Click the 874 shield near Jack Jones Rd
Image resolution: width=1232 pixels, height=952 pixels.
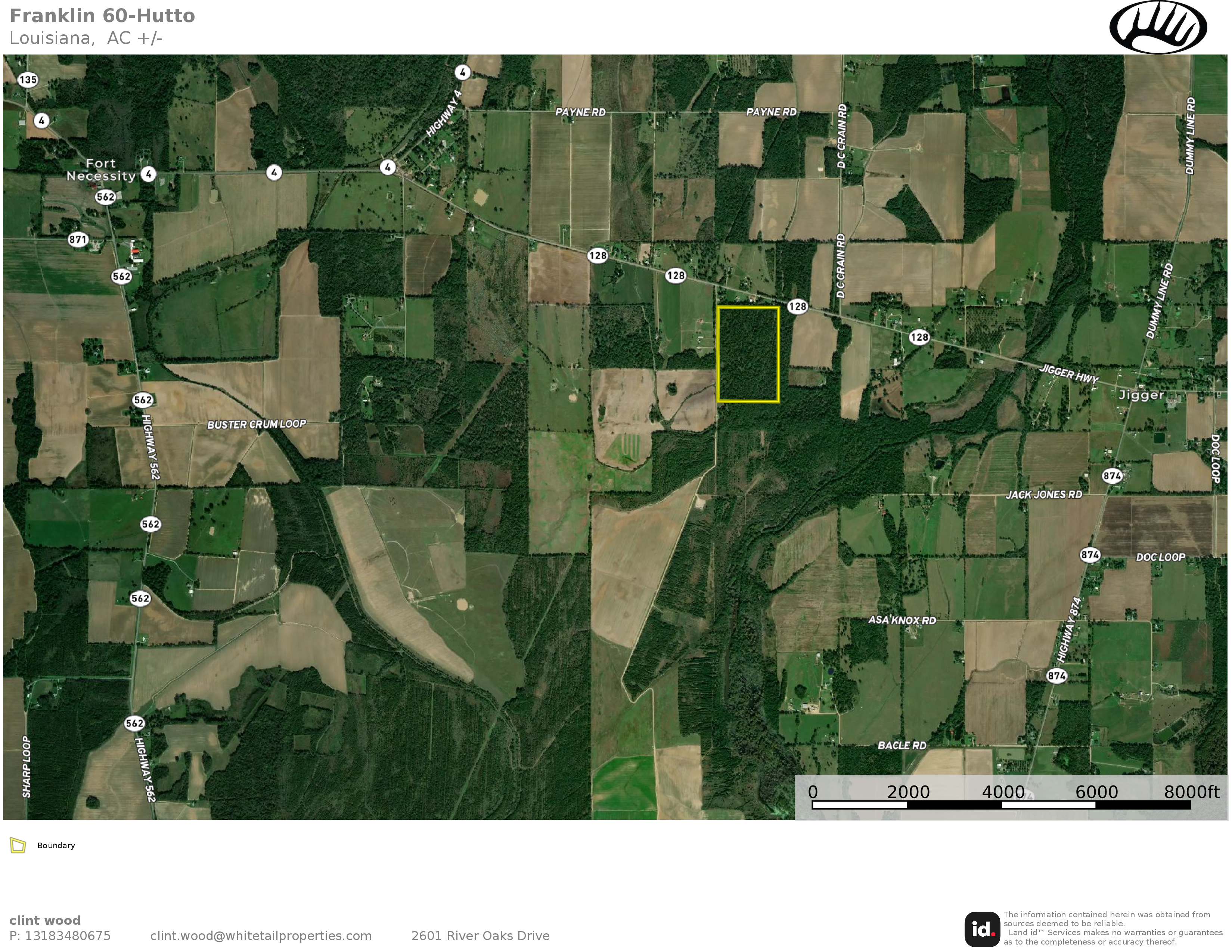pos(1111,475)
